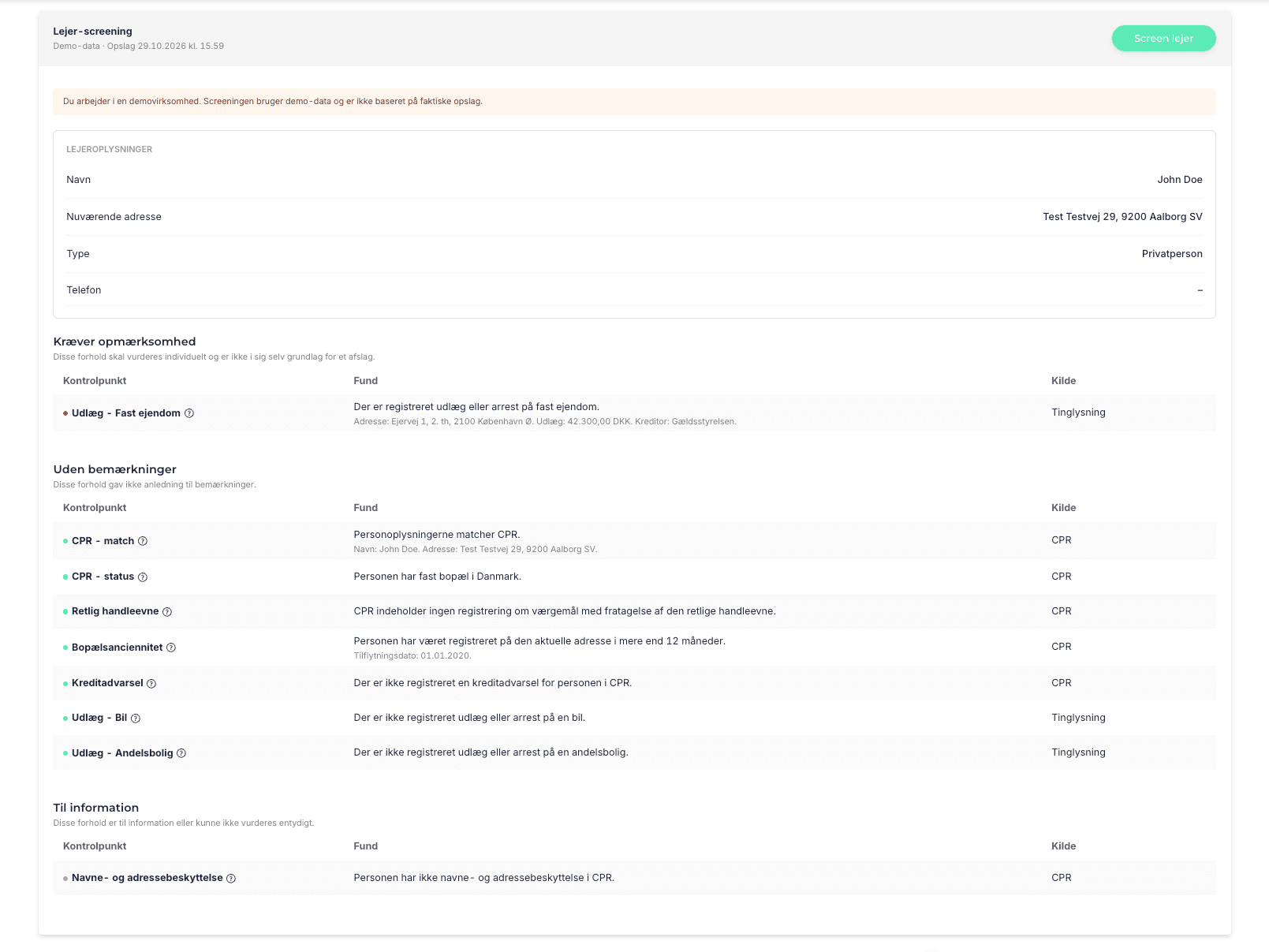Viewport: 1269px width, 952px height.
Task: Select the Kræver opmærksomhed section heading
Action: (125, 342)
